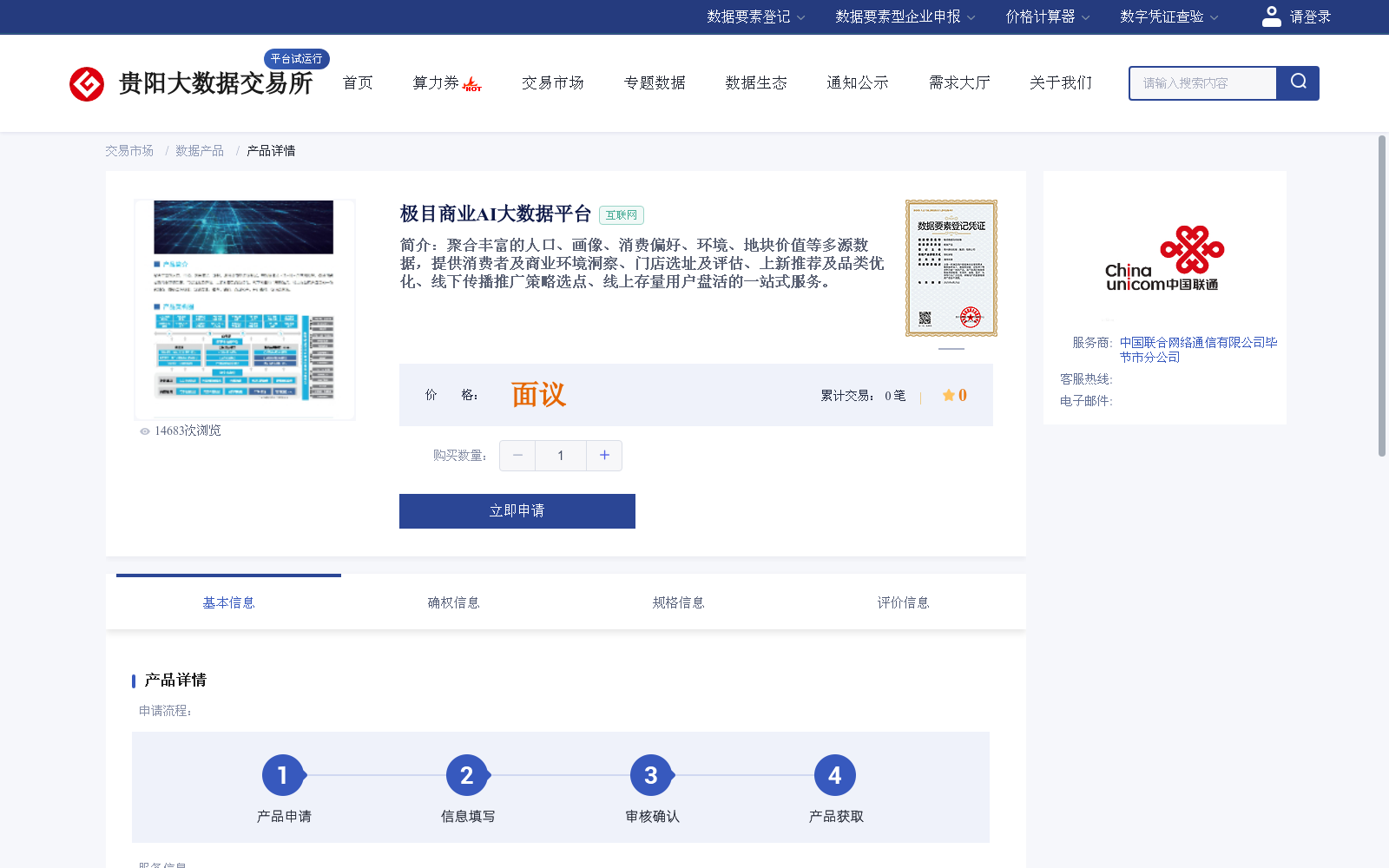
Task: Switch to the 基本信息 tab
Action: pyautogui.click(x=228, y=602)
